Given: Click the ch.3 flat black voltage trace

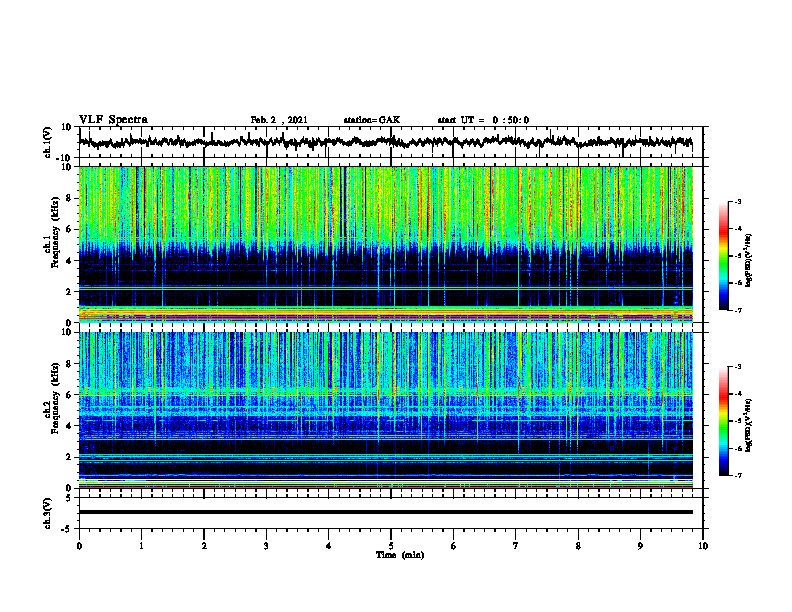Looking at the screenshot, I should [385, 512].
